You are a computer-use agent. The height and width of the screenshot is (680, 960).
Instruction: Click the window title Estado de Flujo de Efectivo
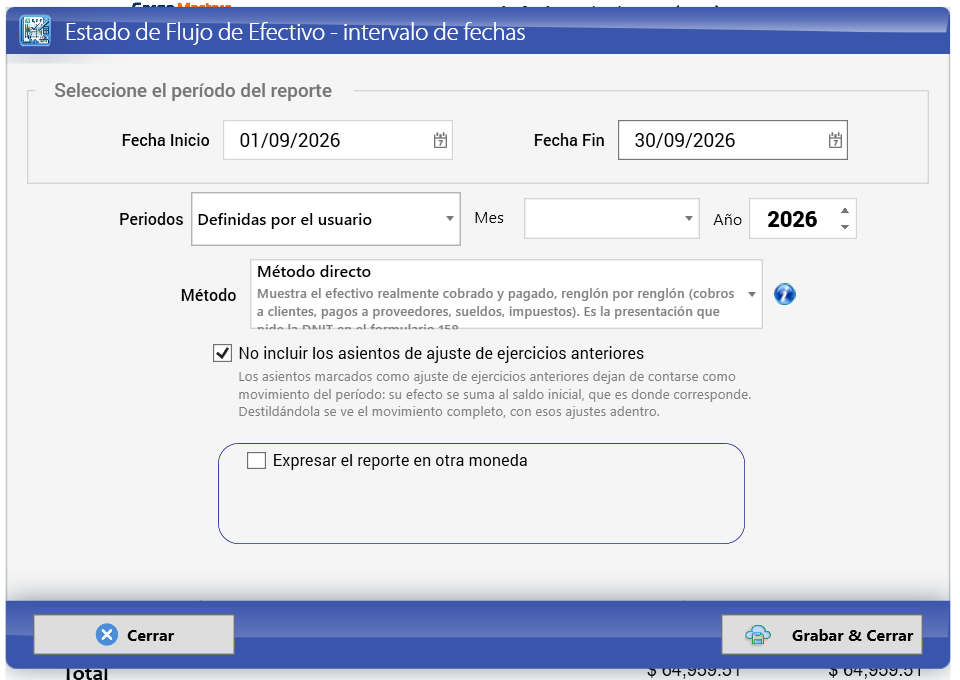295,32
